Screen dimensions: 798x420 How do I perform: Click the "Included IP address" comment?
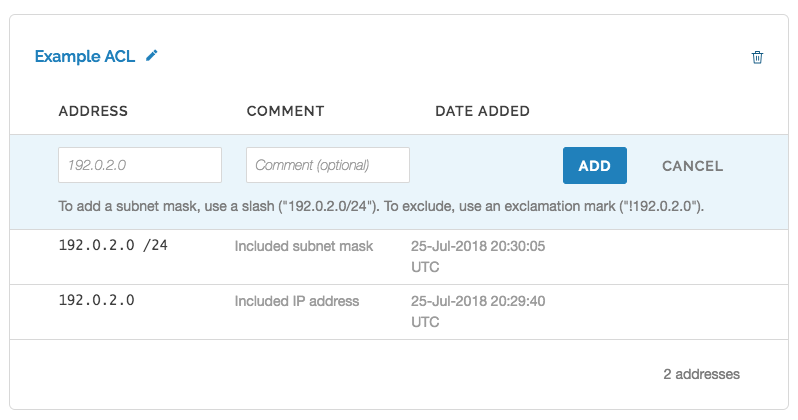coord(297,300)
